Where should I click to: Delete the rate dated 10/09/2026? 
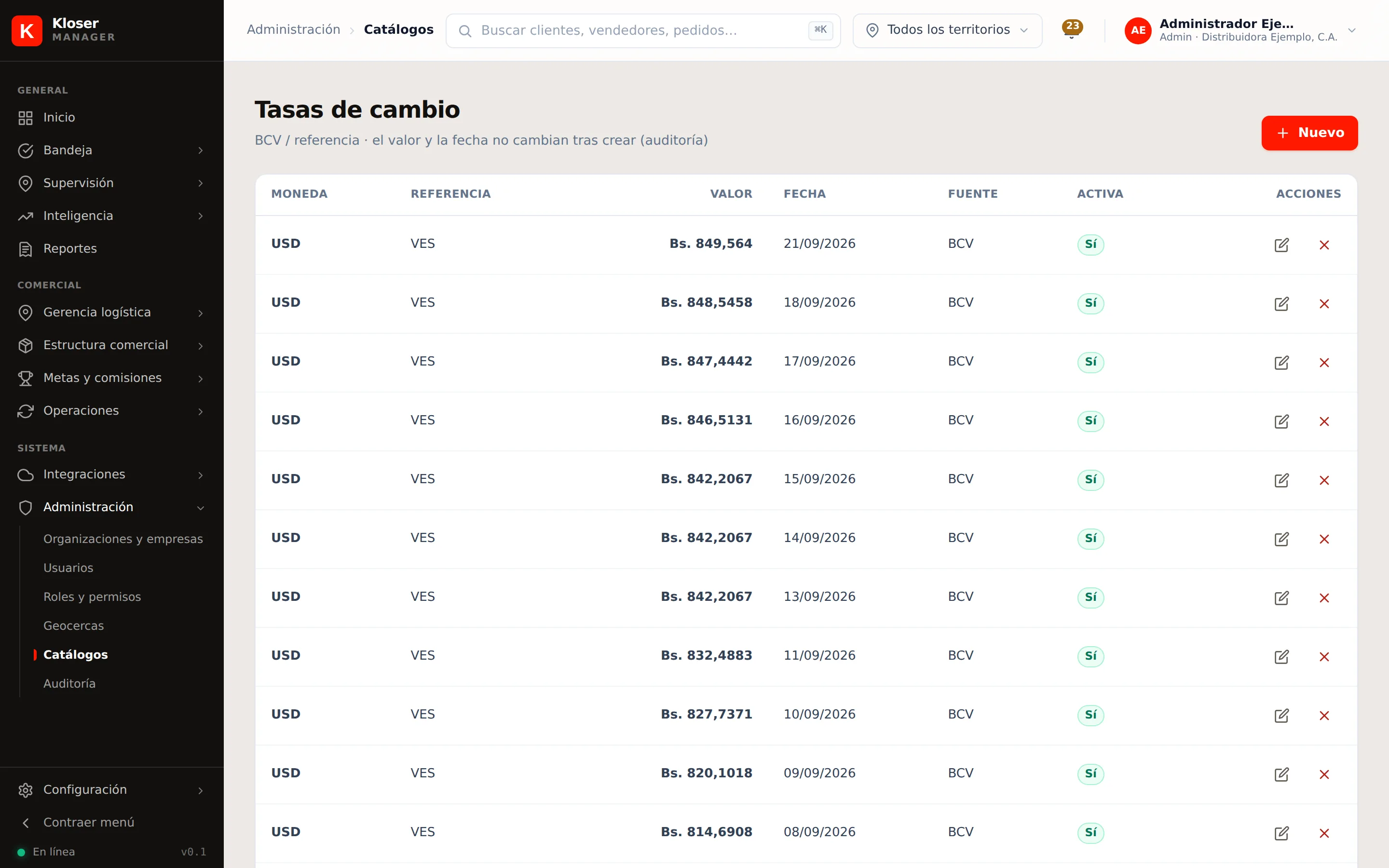(x=1324, y=716)
